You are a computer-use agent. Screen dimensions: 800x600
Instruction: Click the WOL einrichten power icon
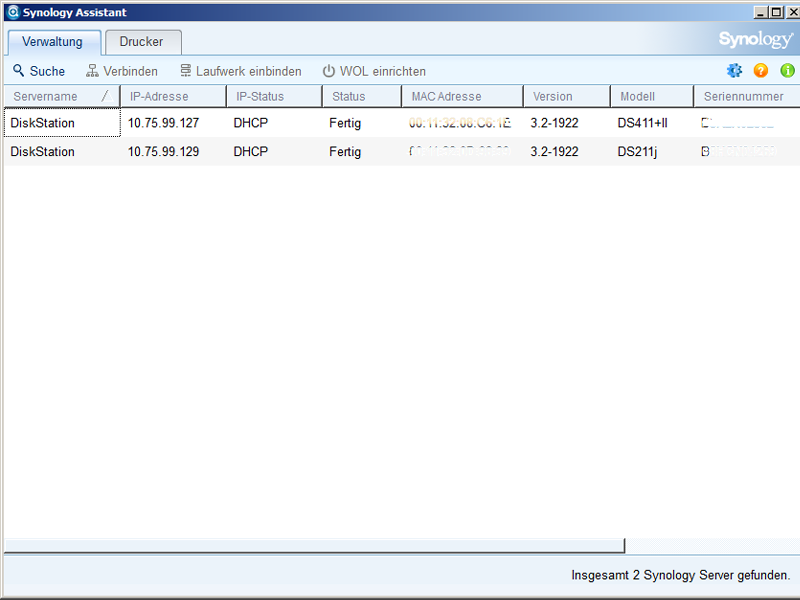[x=329, y=71]
